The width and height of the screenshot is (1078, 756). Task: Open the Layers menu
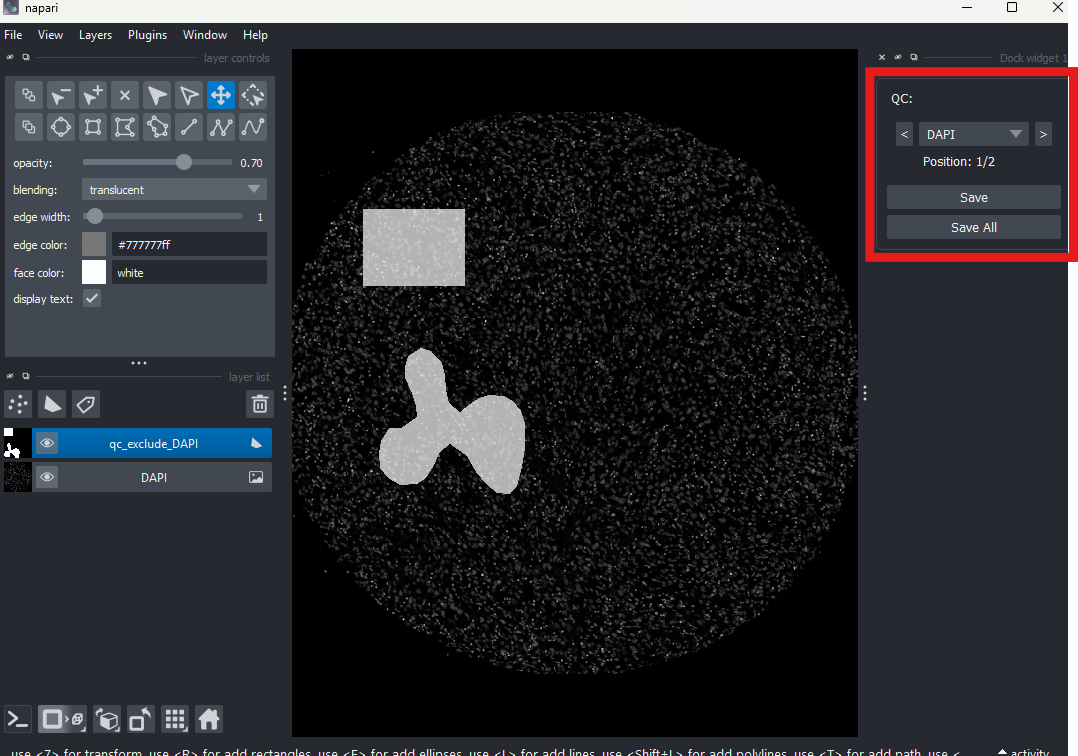click(x=95, y=34)
